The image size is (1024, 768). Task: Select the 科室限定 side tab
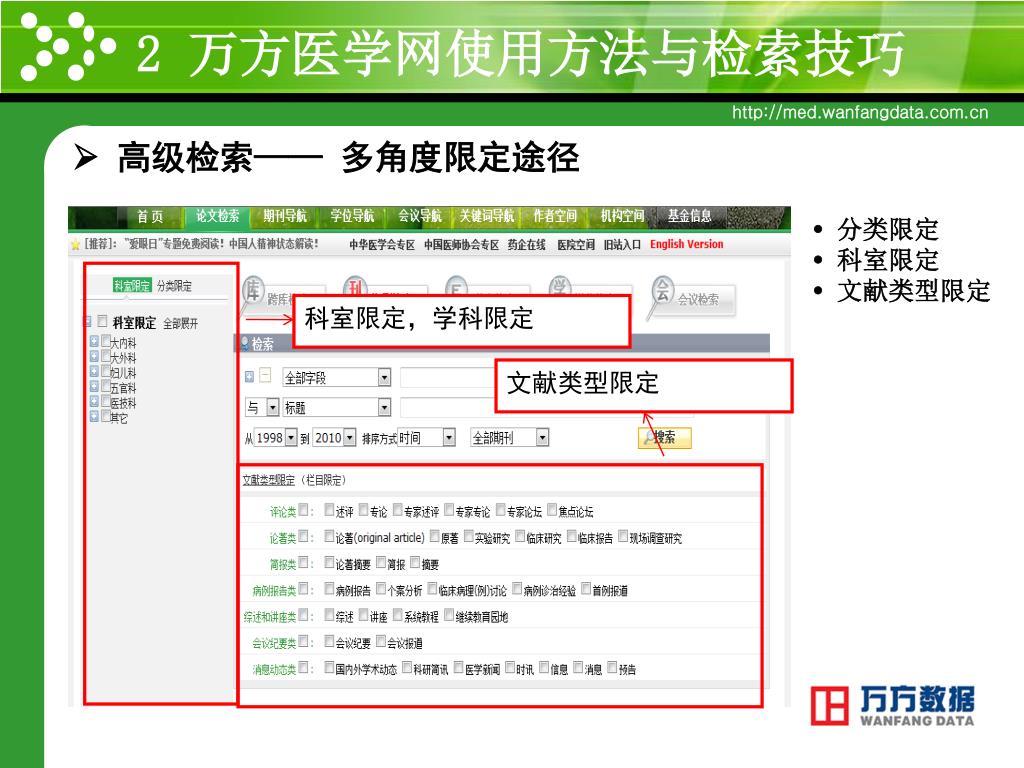point(132,286)
